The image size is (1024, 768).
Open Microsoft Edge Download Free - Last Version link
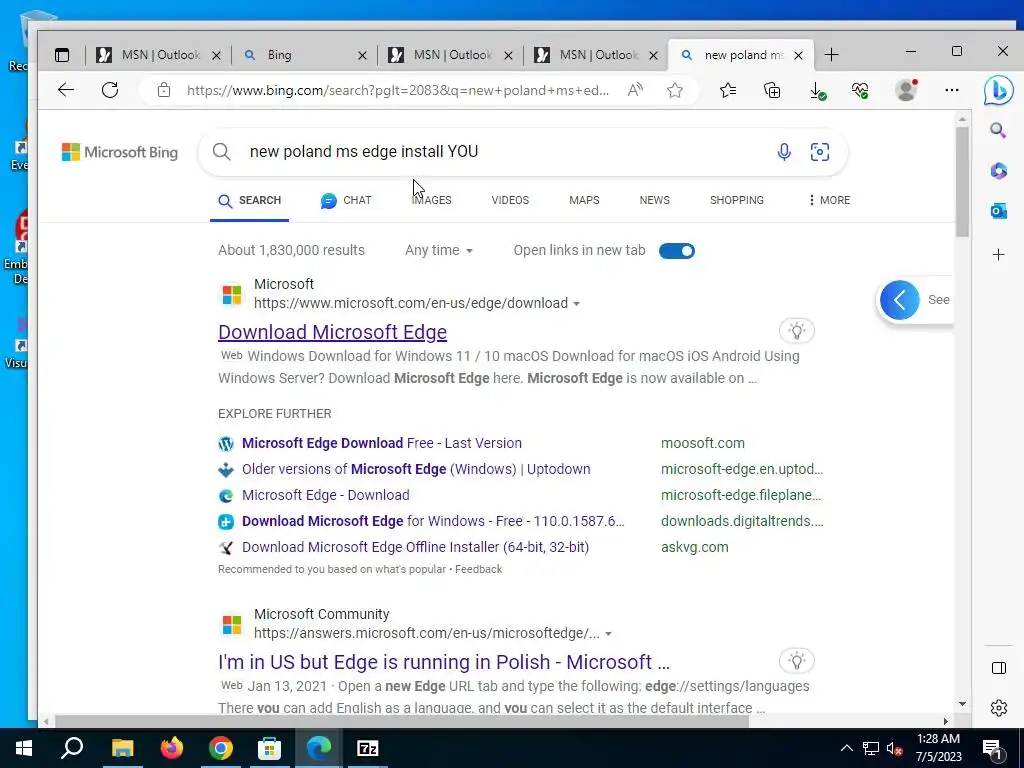[381, 443]
